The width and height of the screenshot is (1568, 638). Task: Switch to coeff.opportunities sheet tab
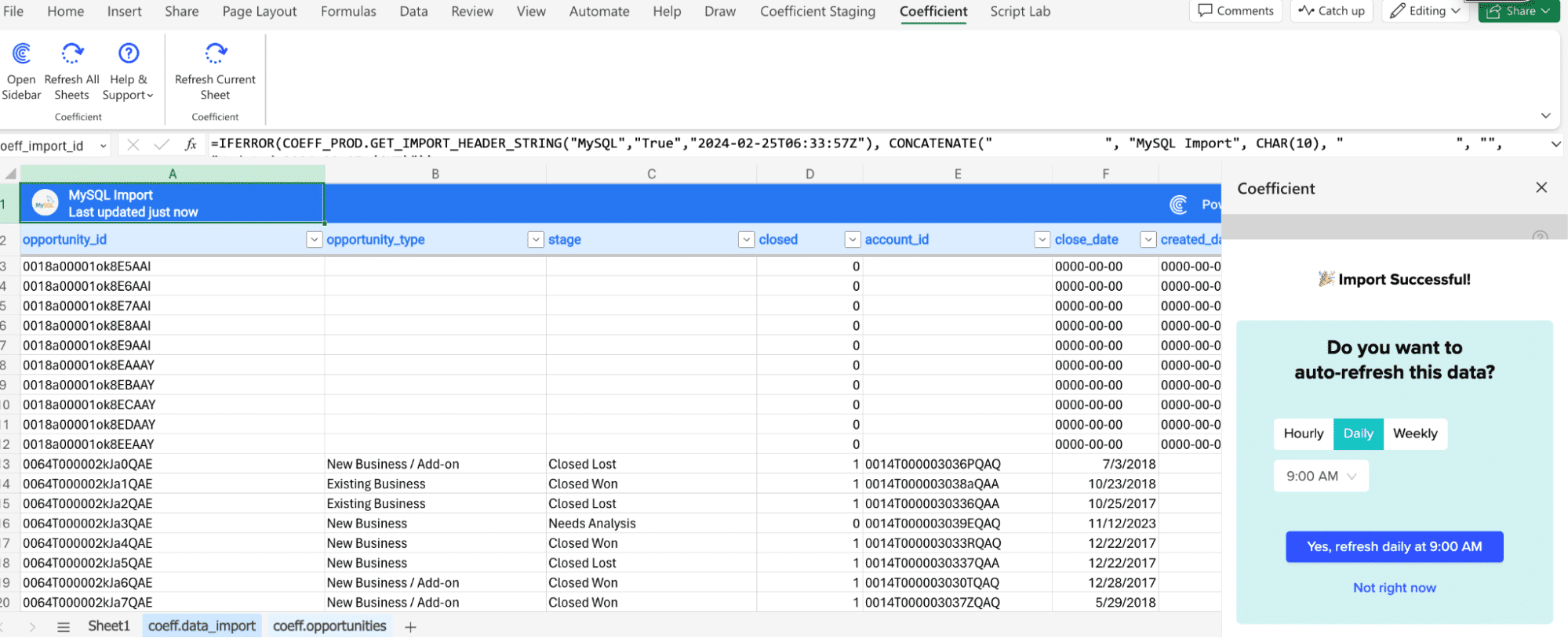[329, 625]
